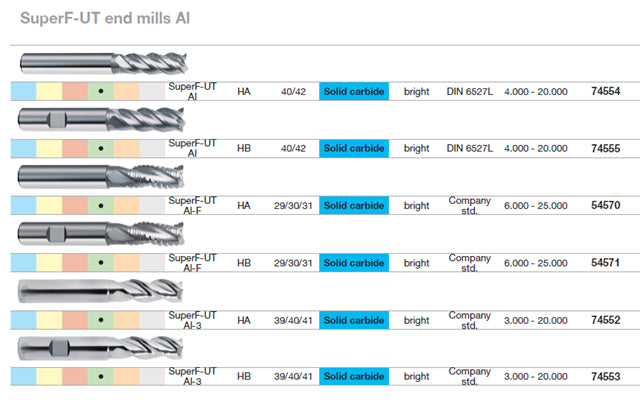Select article number 74553

pyautogui.click(x=605, y=377)
